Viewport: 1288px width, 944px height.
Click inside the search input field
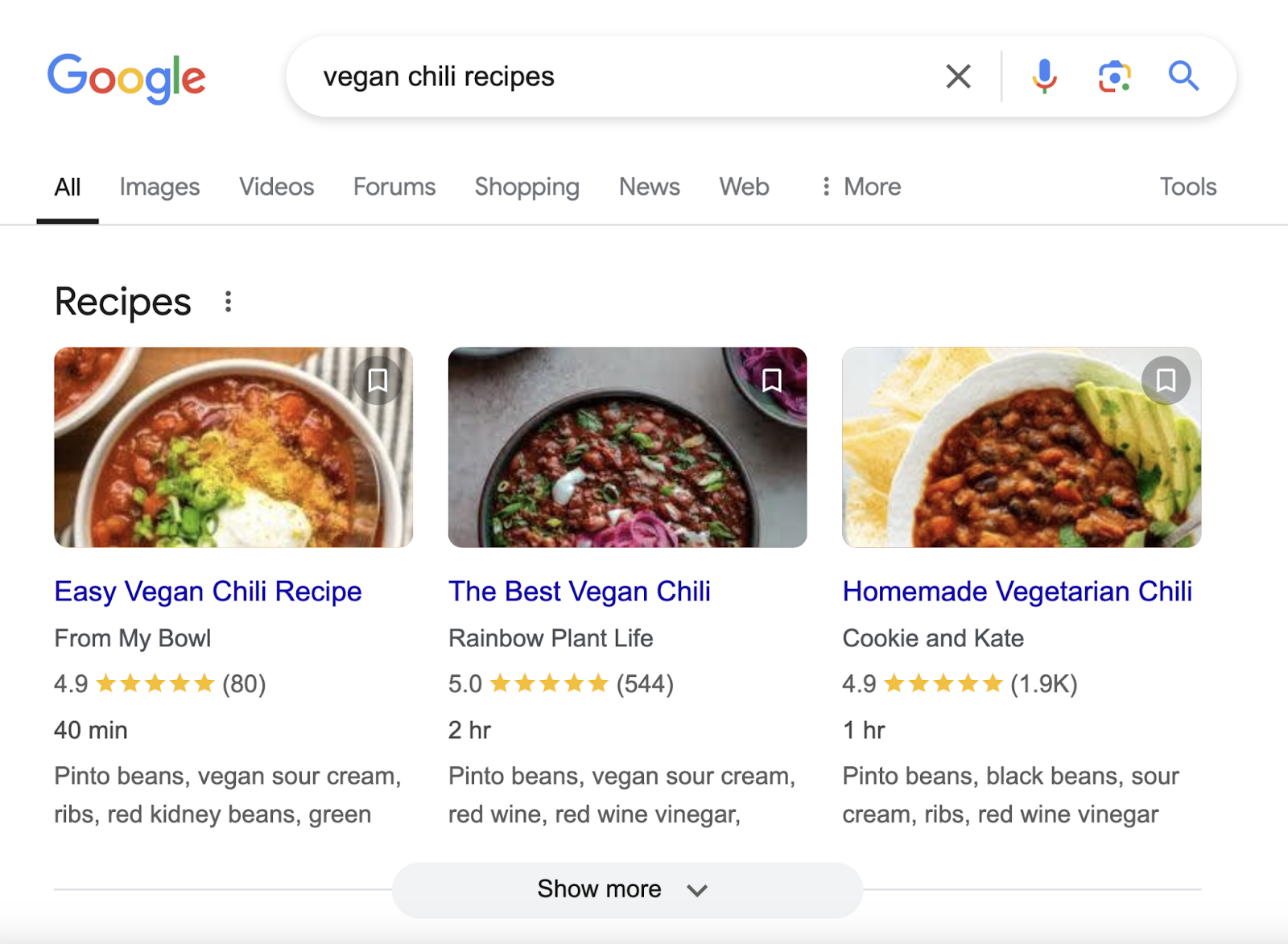(x=563, y=76)
